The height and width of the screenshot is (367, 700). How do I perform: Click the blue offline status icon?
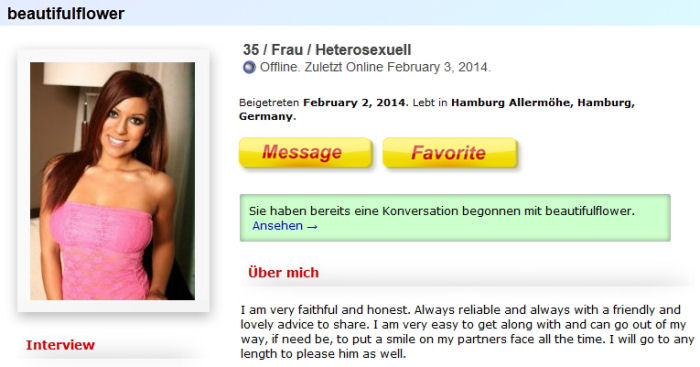point(249,67)
